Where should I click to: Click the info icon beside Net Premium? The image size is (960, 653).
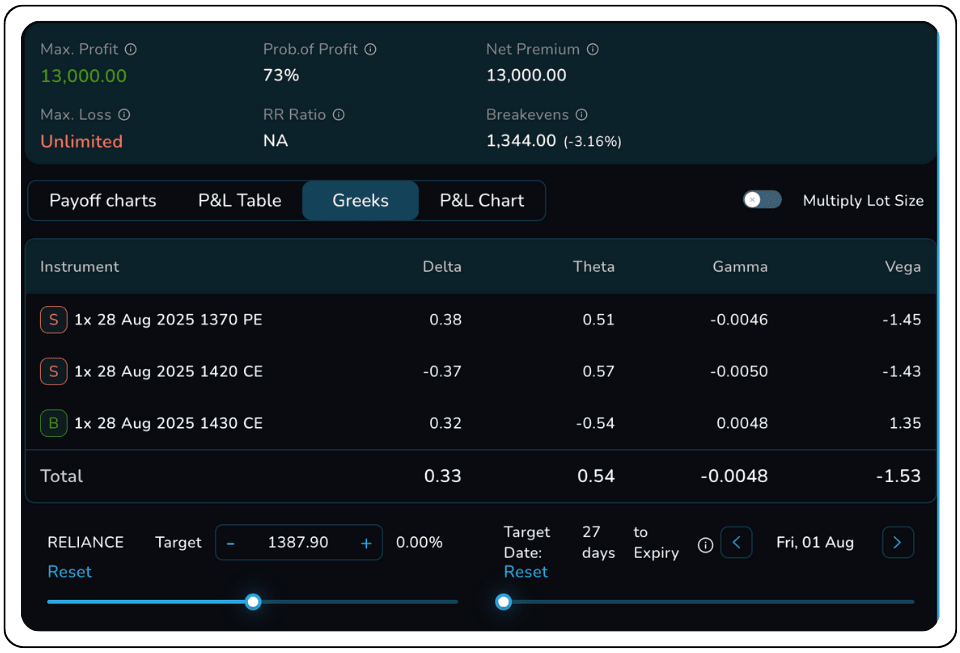[x=593, y=49]
